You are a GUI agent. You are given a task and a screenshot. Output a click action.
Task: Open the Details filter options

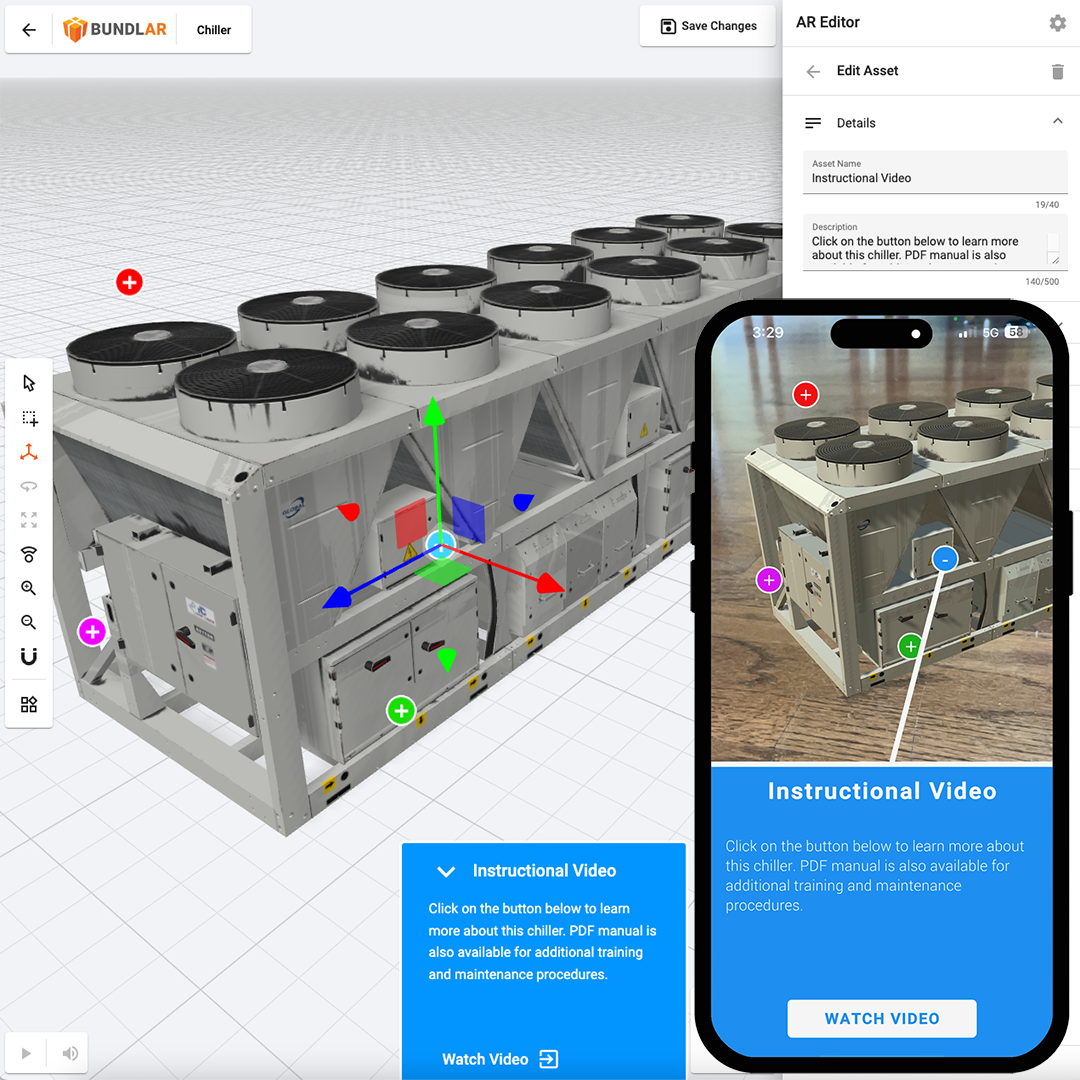click(x=813, y=122)
